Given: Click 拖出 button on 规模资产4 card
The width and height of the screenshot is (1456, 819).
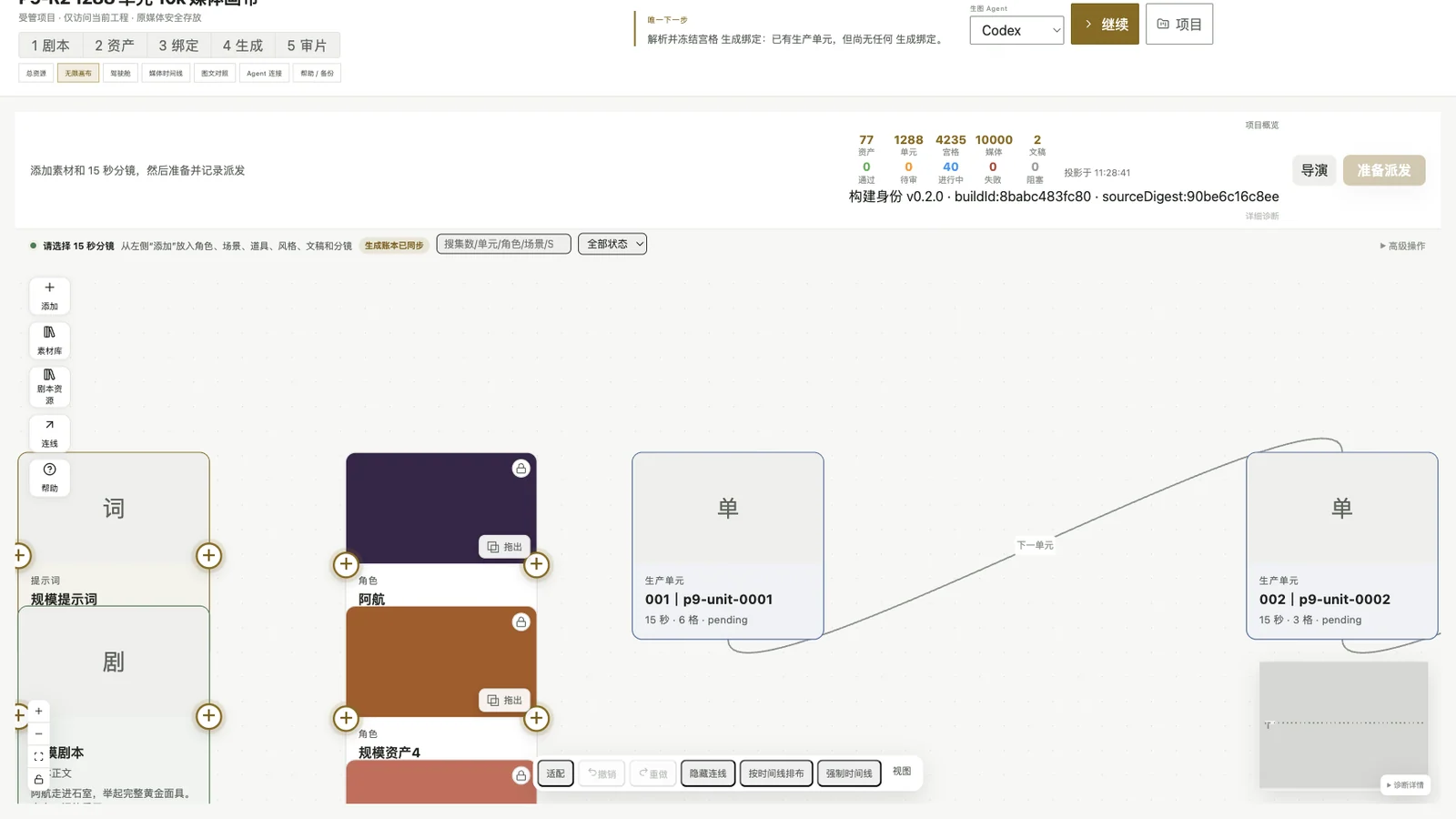Looking at the screenshot, I should [x=504, y=701].
